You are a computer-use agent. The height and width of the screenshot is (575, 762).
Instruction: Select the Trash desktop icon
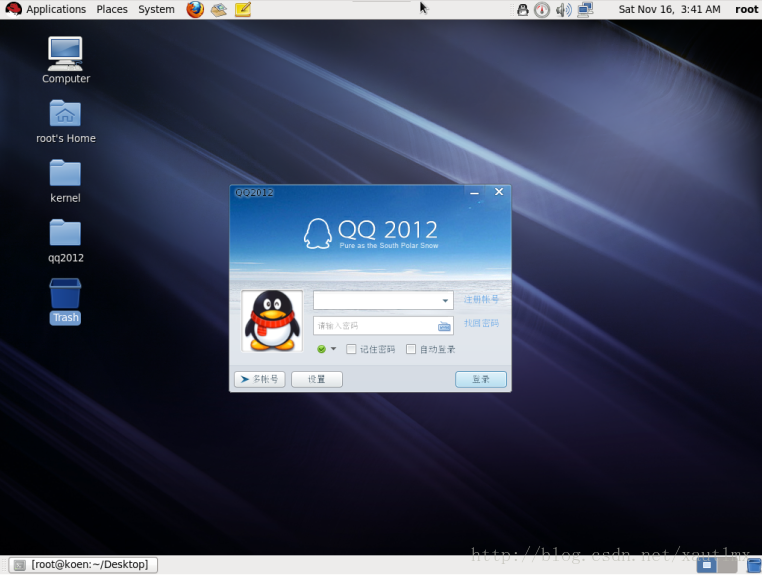click(65, 301)
